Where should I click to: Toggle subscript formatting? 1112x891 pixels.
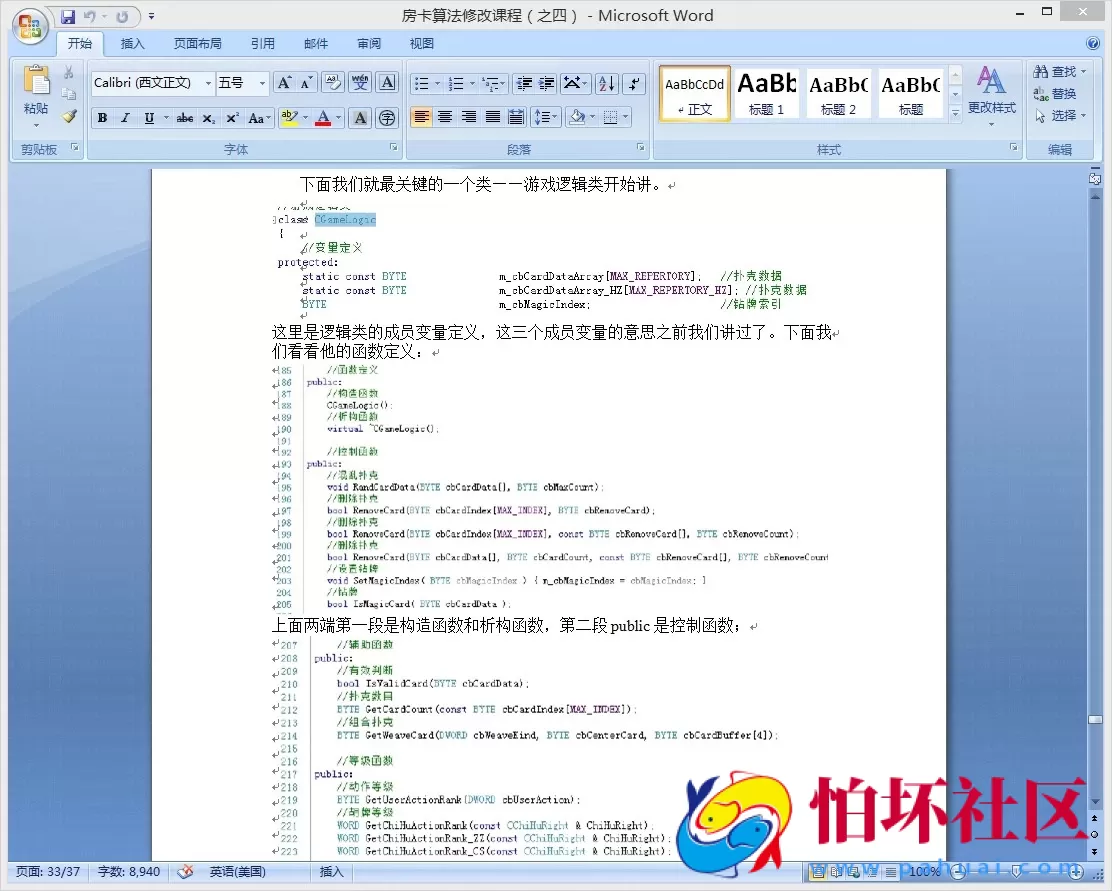tap(207, 117)
